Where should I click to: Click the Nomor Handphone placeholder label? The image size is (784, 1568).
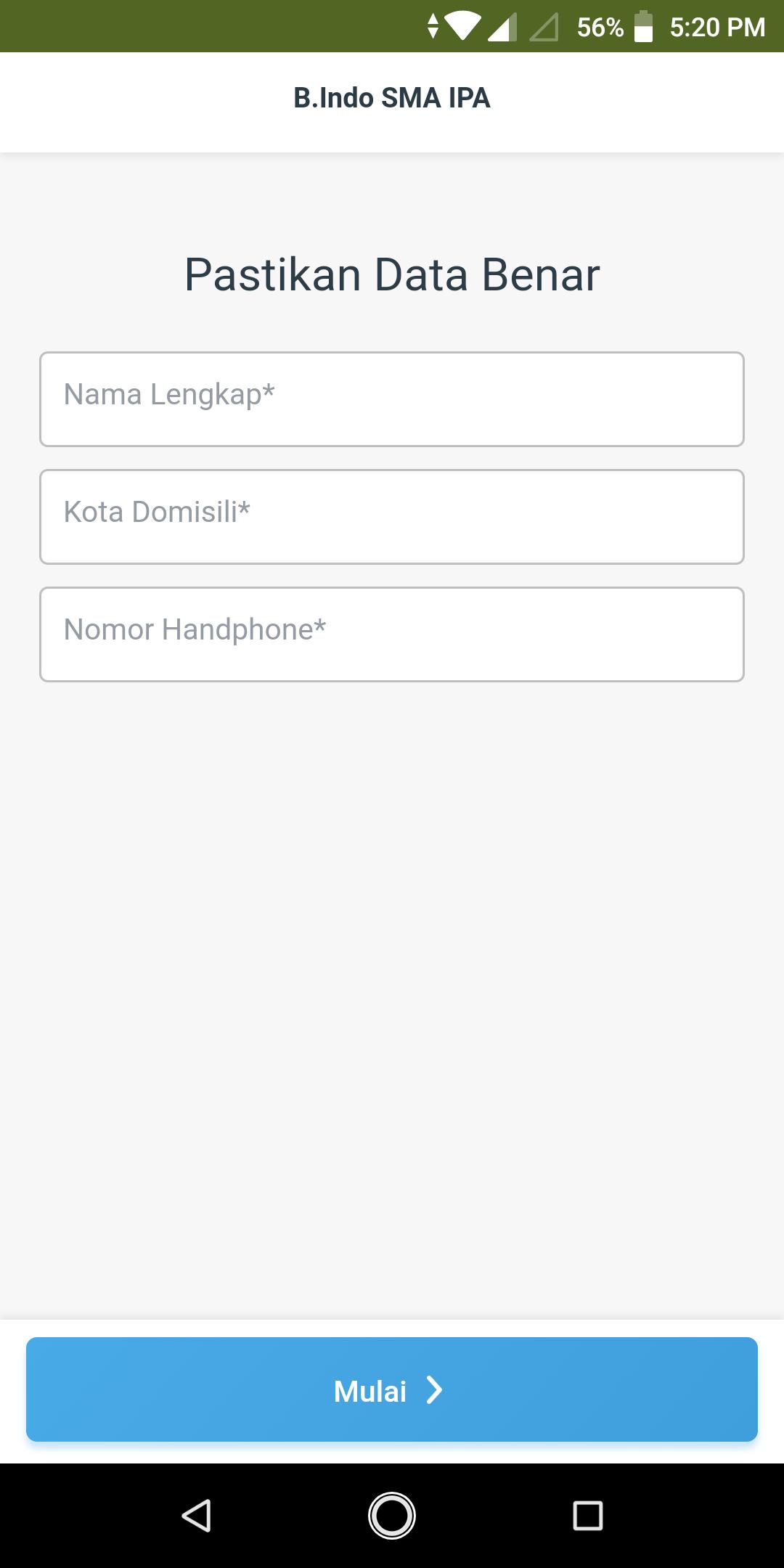[195, 630]
